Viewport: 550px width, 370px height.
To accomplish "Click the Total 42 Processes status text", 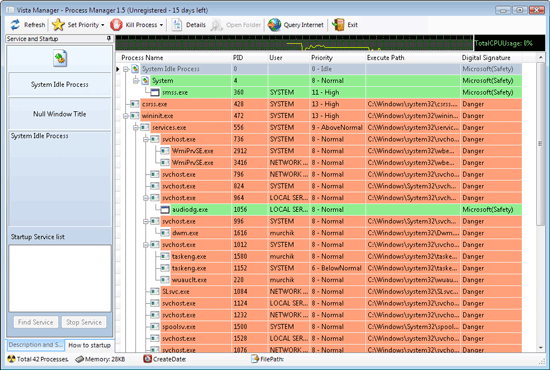I will (43, 359).
